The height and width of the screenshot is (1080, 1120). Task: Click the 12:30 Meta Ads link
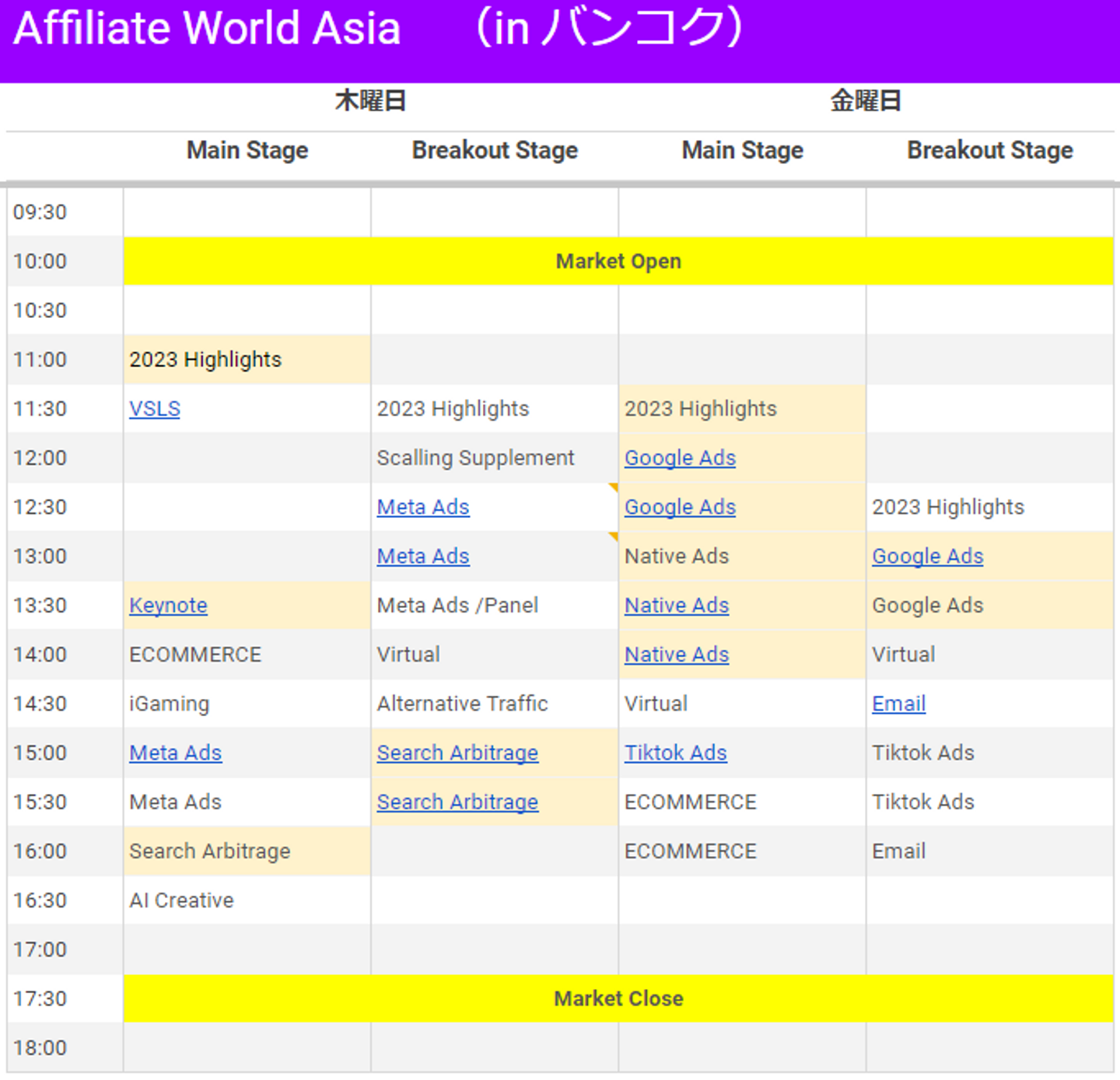coord(423,507)
